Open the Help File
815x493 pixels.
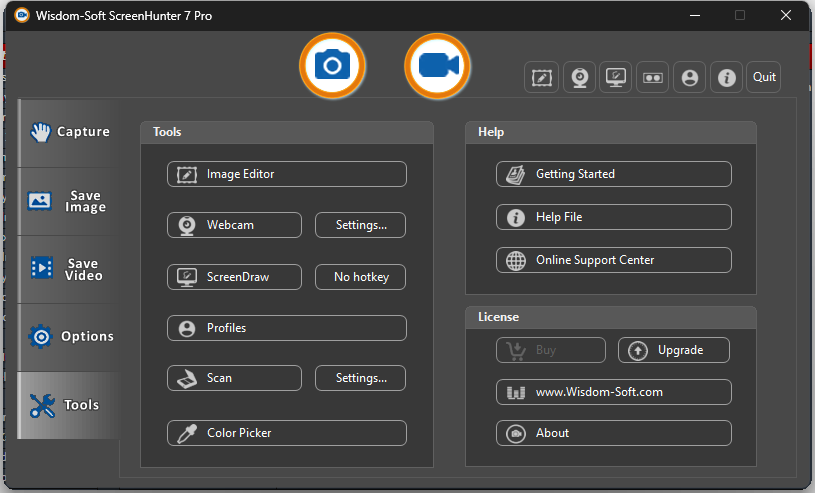[614, 217]
